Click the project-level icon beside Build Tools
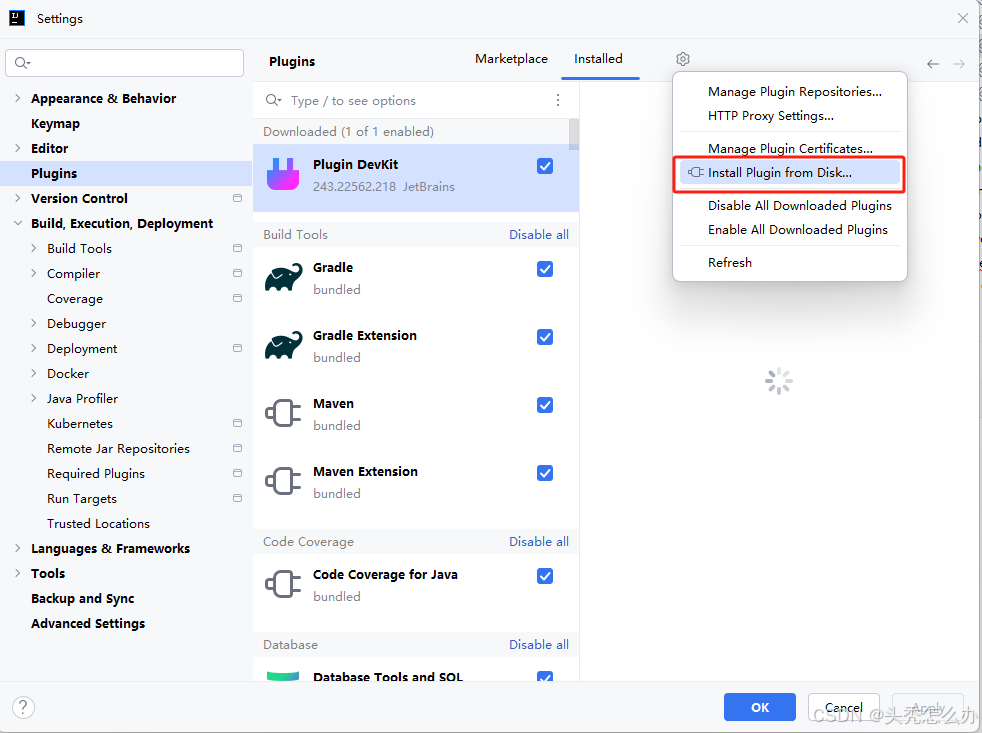The width and height of the screenshot is (982, 733). (237, 248)
